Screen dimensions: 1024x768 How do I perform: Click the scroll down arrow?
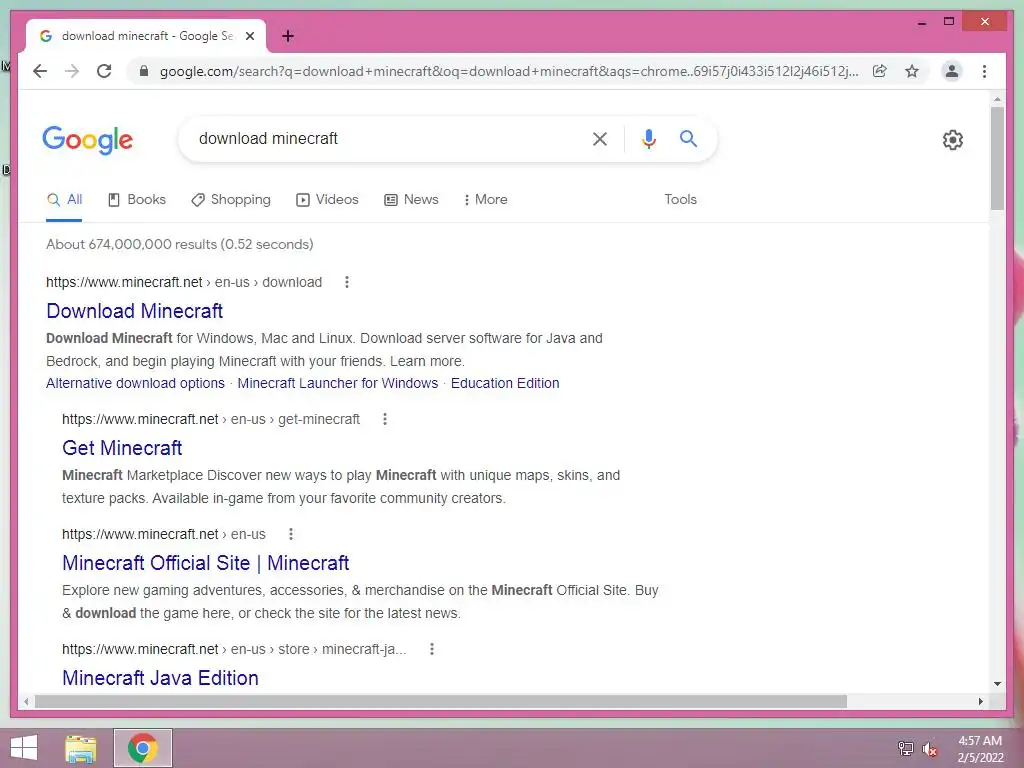pos(997,684)
